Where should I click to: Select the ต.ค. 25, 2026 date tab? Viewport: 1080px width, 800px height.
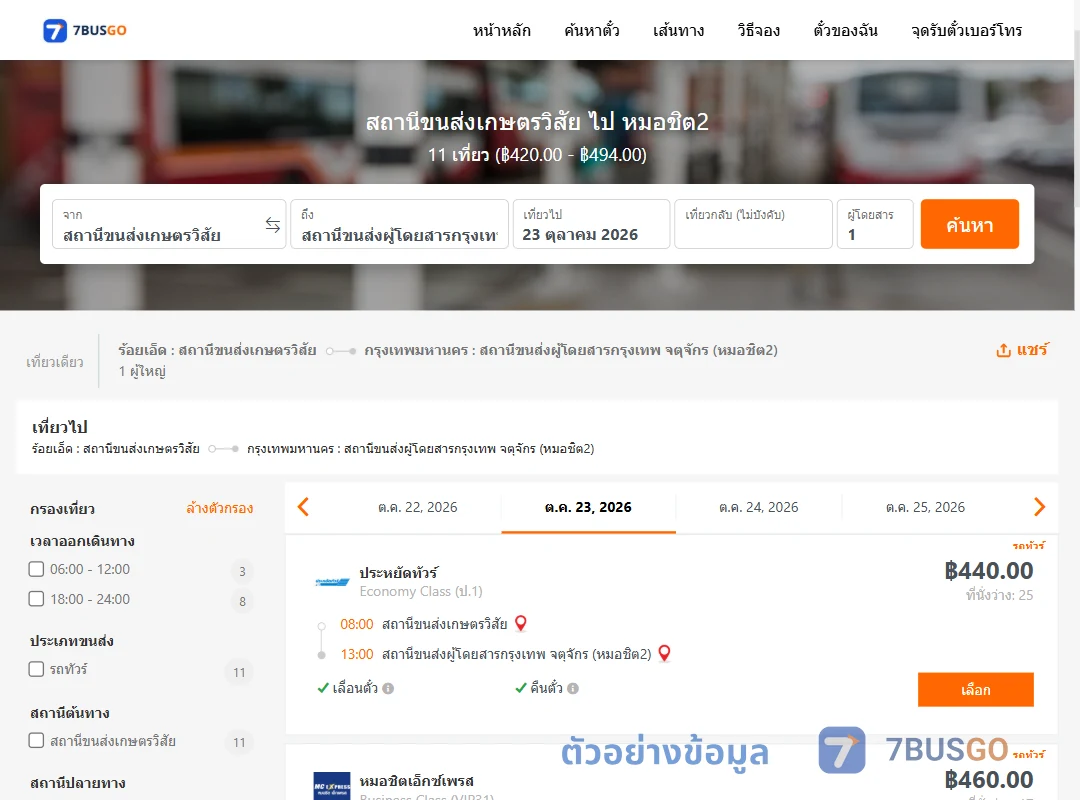[x=925, y=508]
